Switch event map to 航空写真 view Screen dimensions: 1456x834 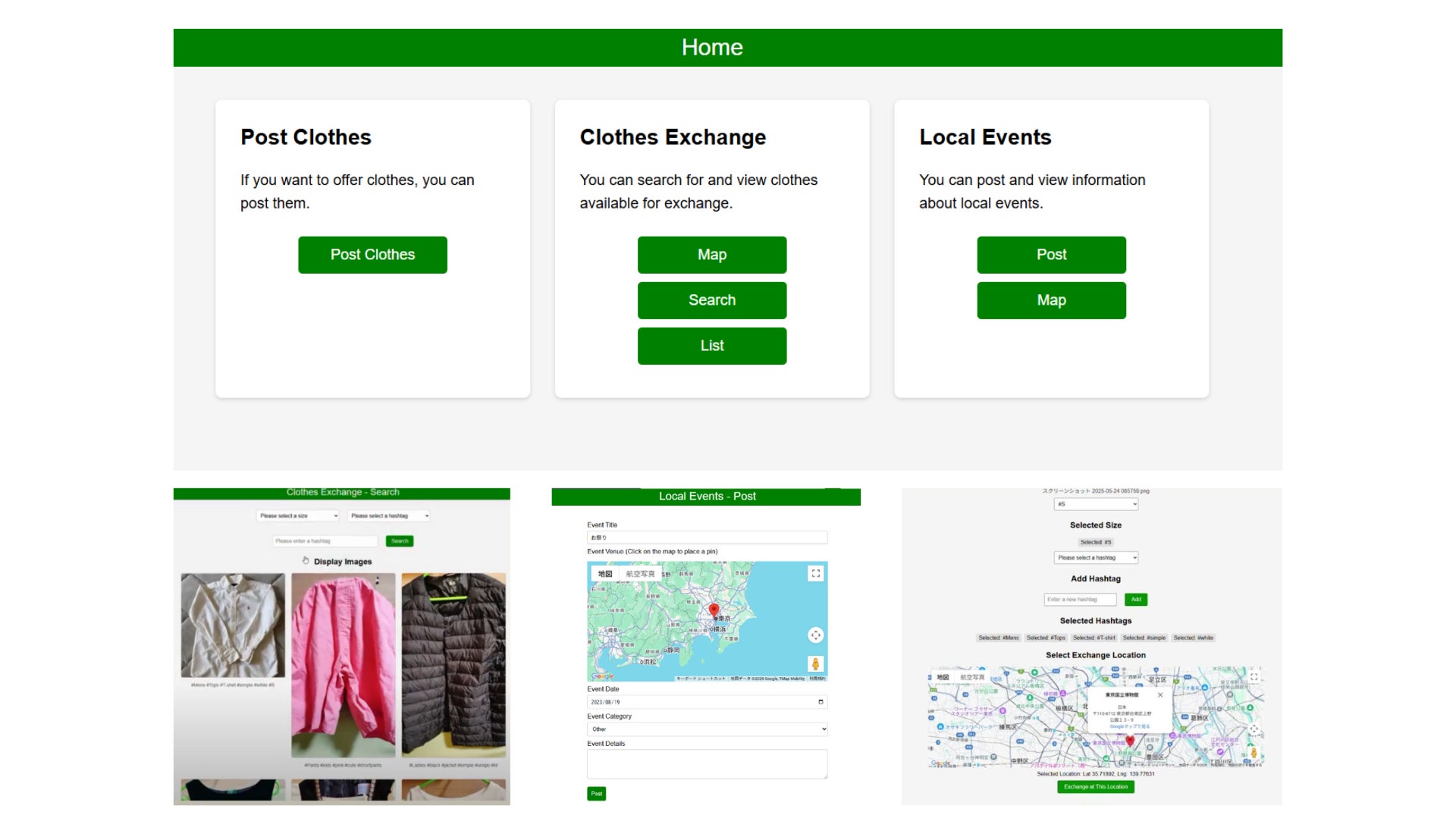640,574
